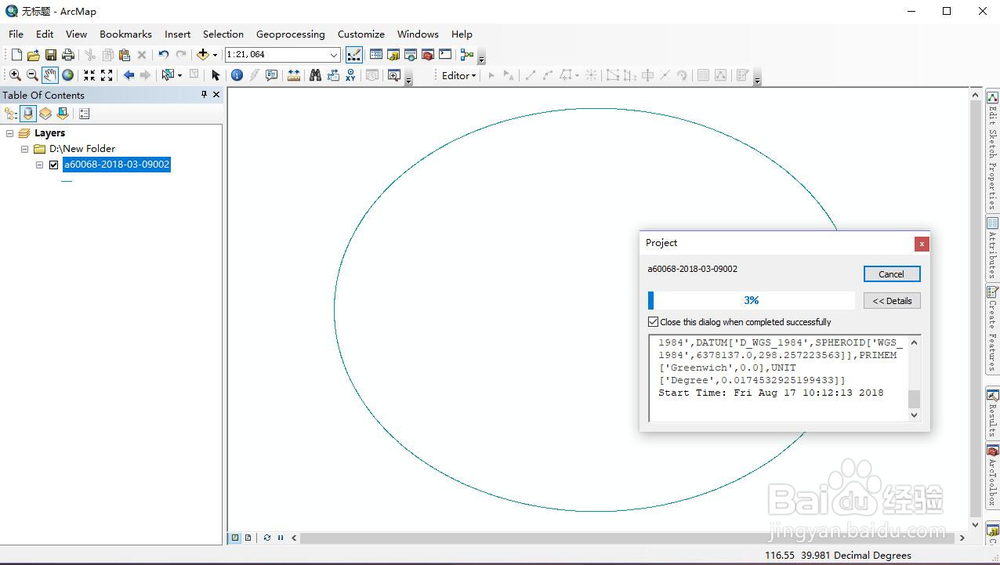The height and width of the screenshot is (565, 1000).
Task: Switch to List By Visibility view
Action: 45,114
